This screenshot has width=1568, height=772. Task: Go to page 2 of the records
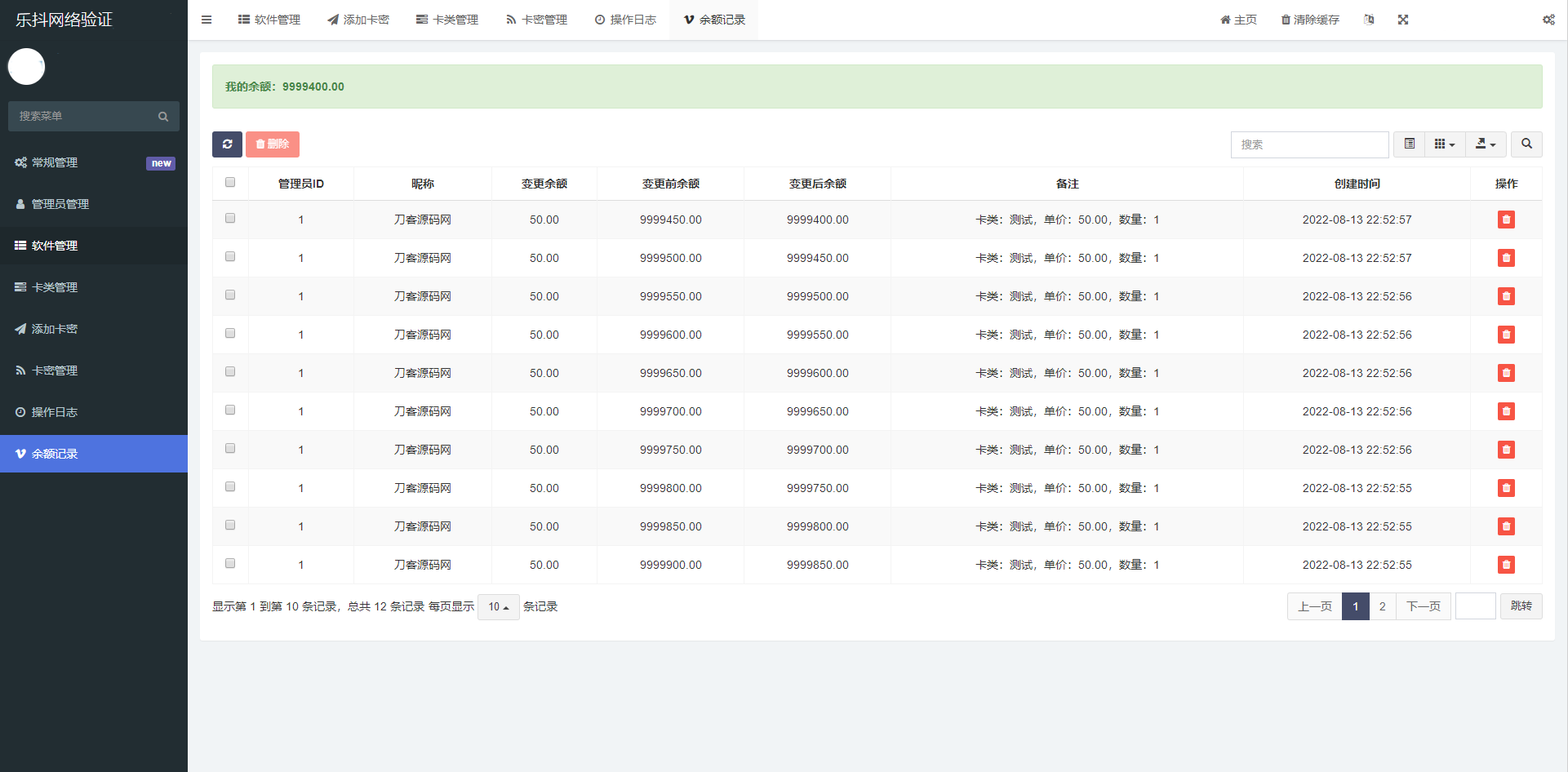coord(1382,606)
